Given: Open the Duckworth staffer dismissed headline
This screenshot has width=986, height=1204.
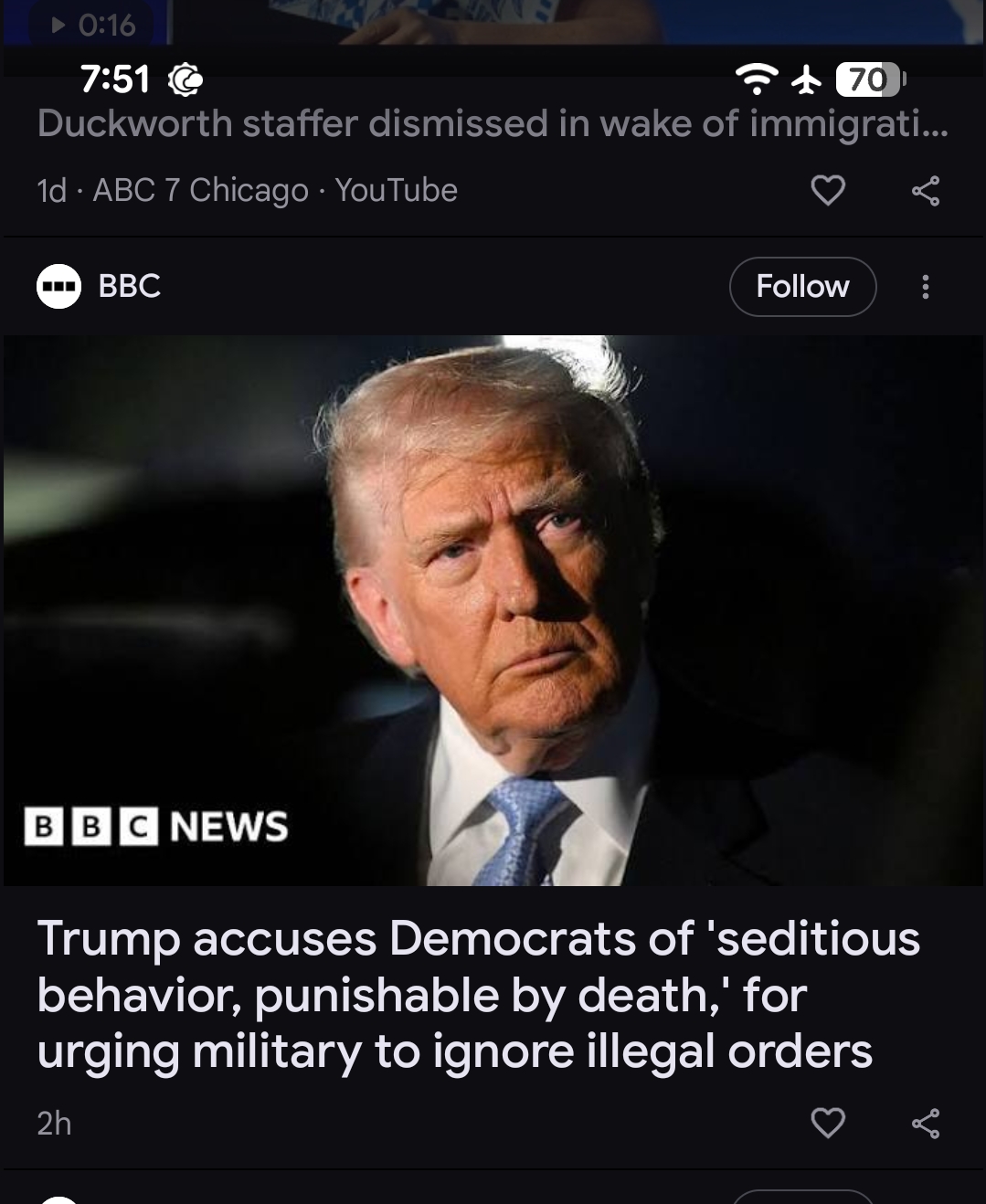Looking at the screenshot, I should coord(493,123).
